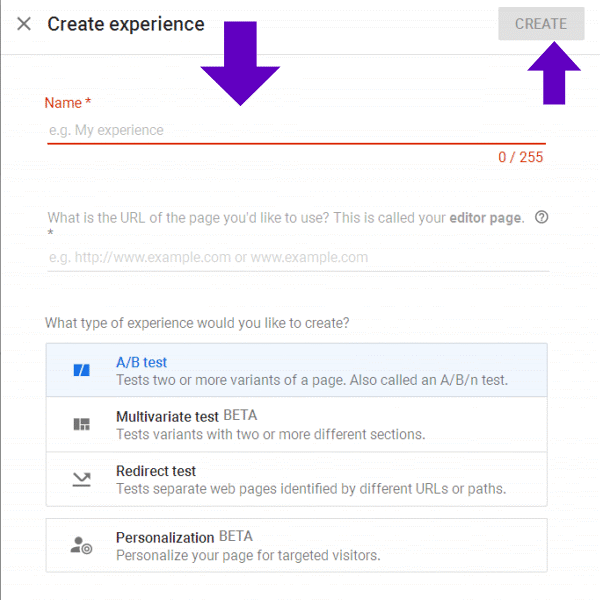The image size is (600, 600).
Task: Click the BETA tag beside Multivariate test
Action: [240, 416]
